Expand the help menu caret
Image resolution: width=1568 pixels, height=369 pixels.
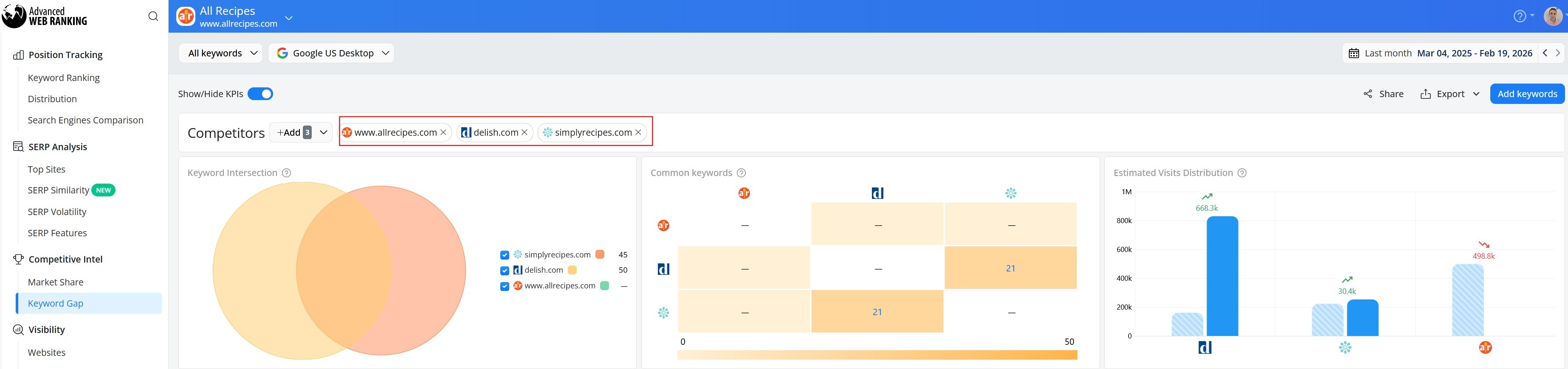[x=1532, y=16]
